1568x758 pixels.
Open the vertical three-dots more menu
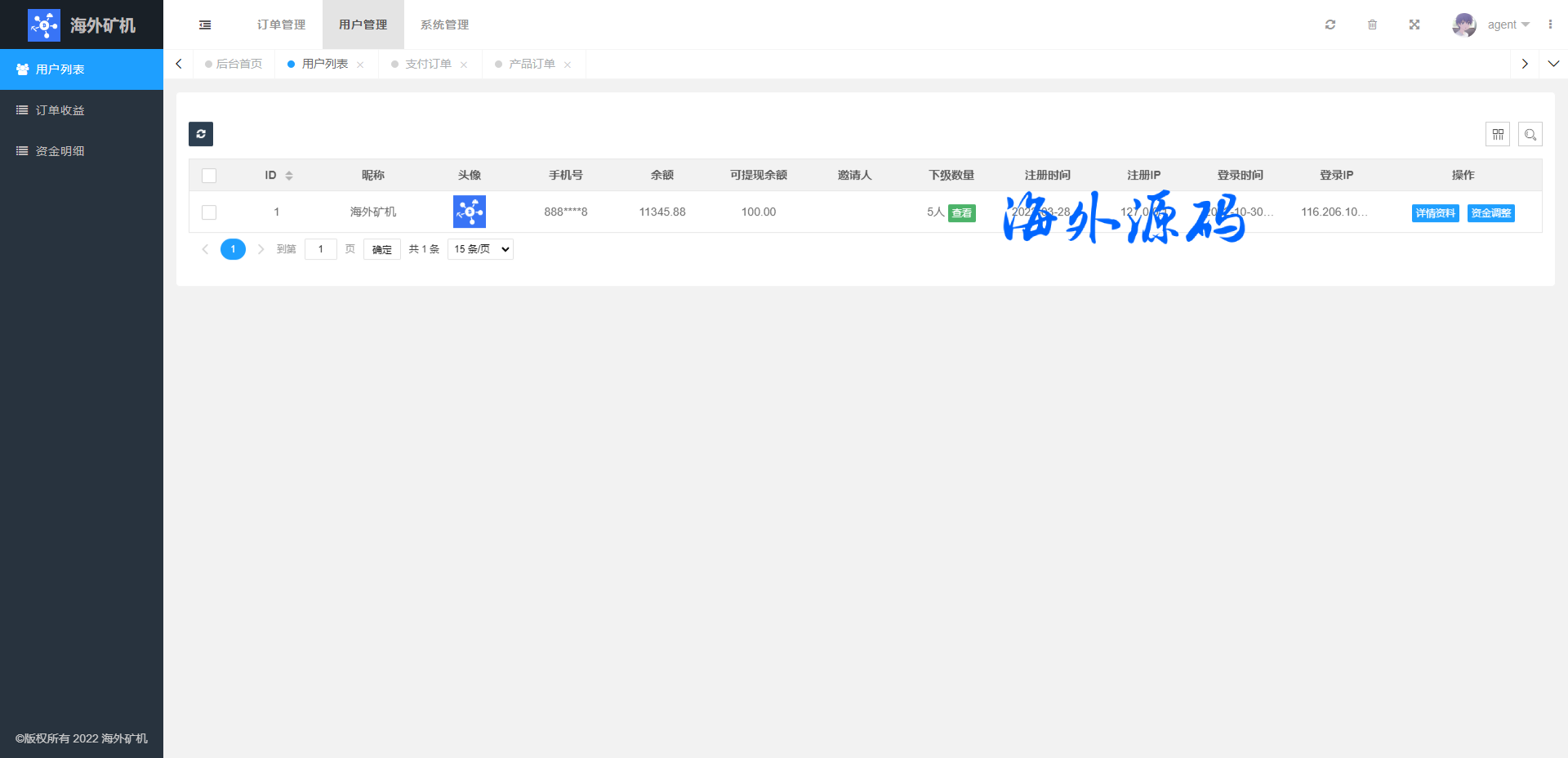pos(1550,25)
